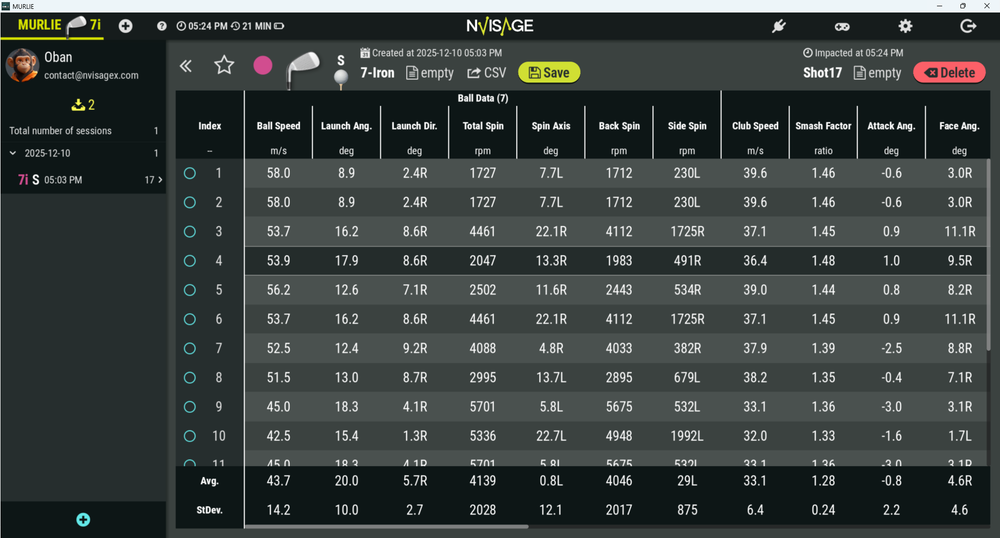Select radio button for shot 10
This screenshot has height=538, width=1000.
tap(189, 436)
